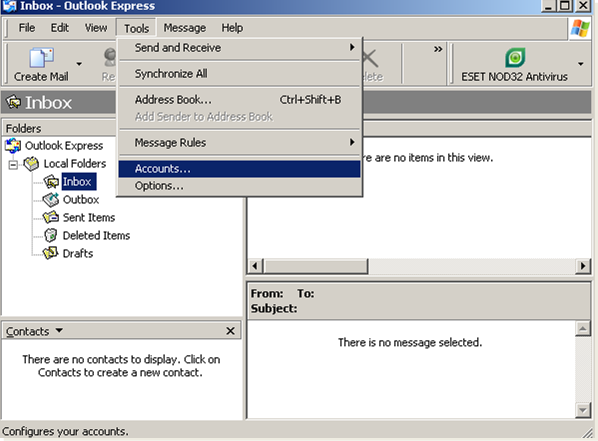Select the Local Folders icon
Viewport: 598px width, 441px height.
coord(31,164)
